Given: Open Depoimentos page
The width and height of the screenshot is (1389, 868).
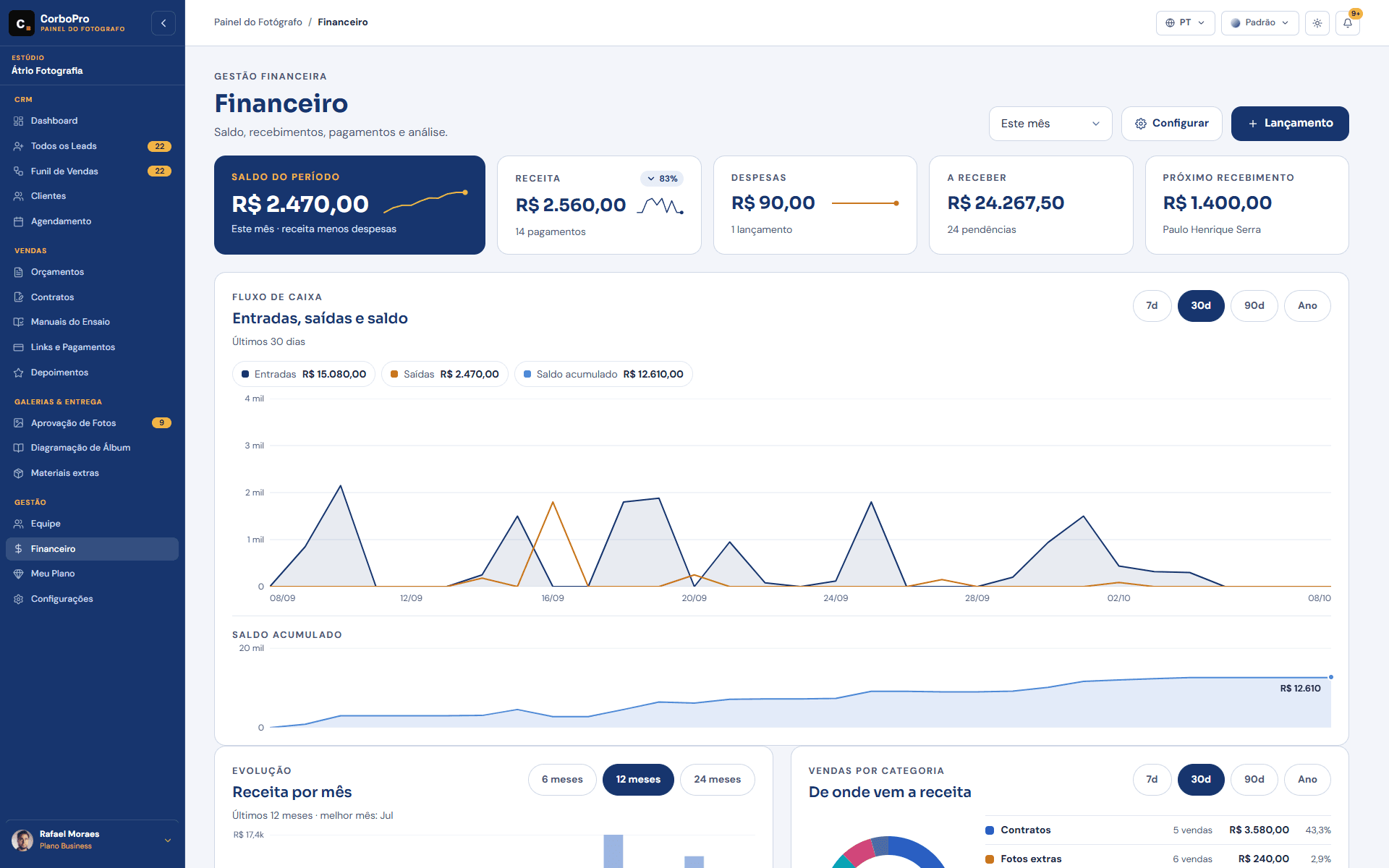Looking at the screenshot, I should [92, 373].
